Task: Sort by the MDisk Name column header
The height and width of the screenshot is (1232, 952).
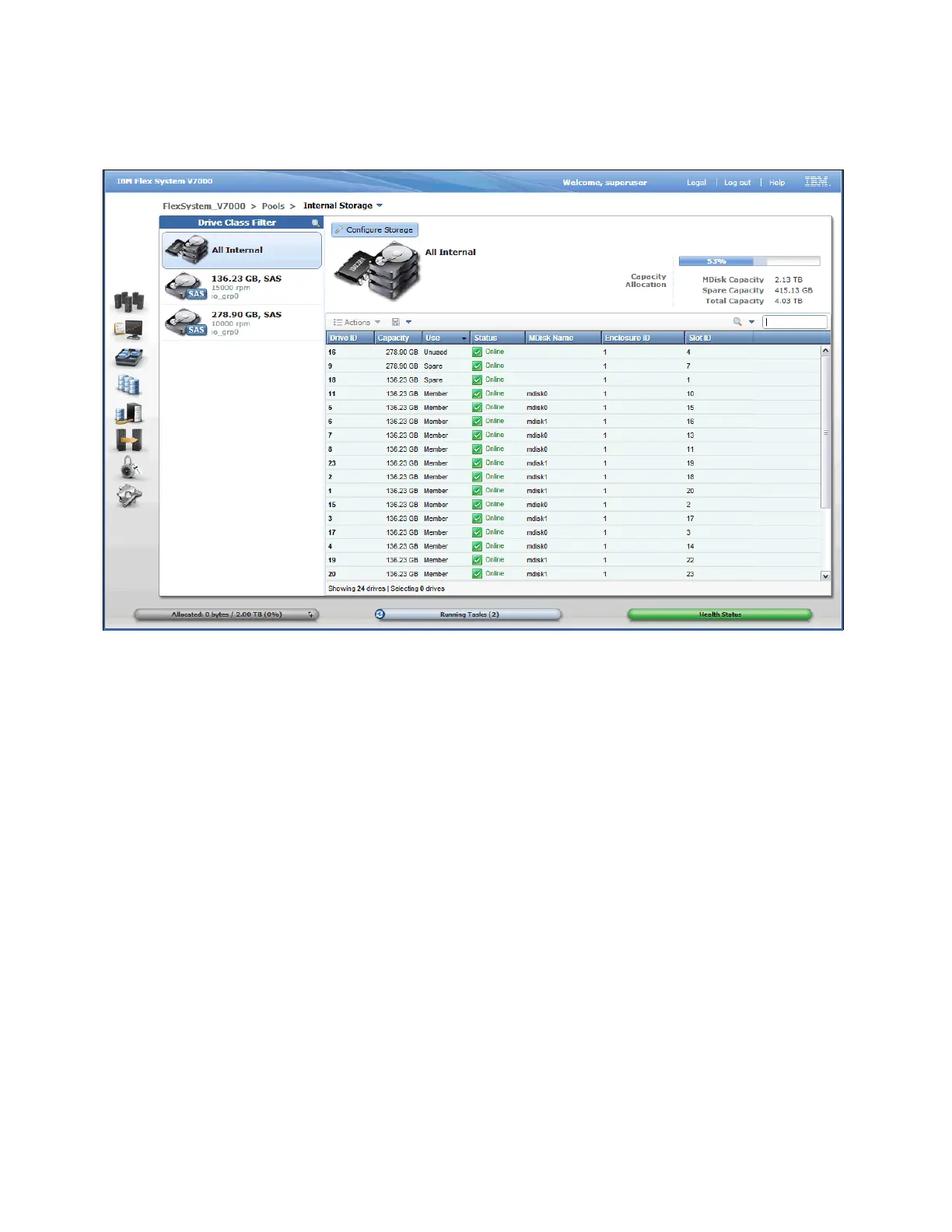Action: click(x=563, y=338)
